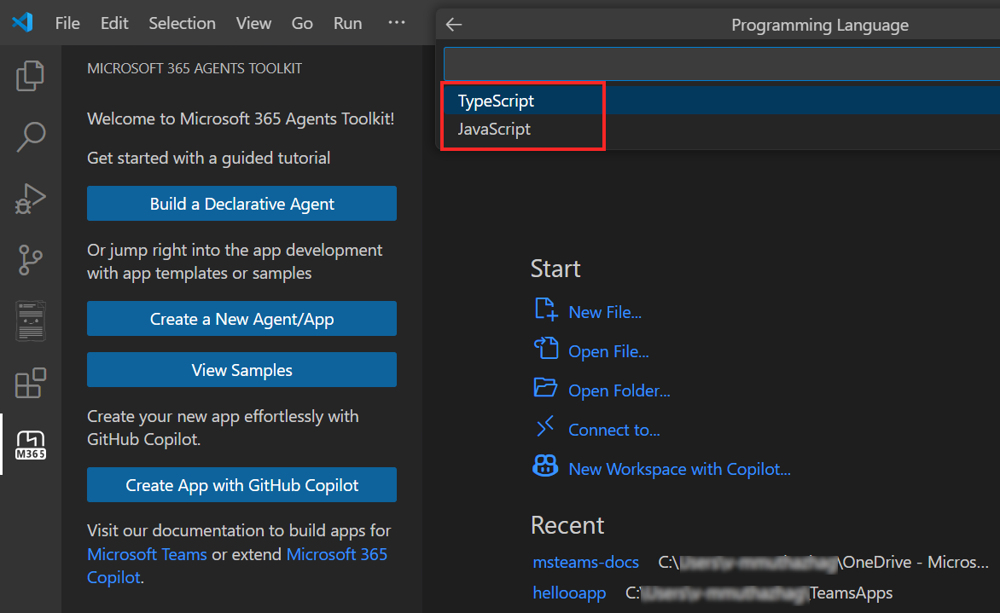Expand the overflow menu ellipsis
The image size is (1000, 613).
pyautogui.click(x=397, y=22)
